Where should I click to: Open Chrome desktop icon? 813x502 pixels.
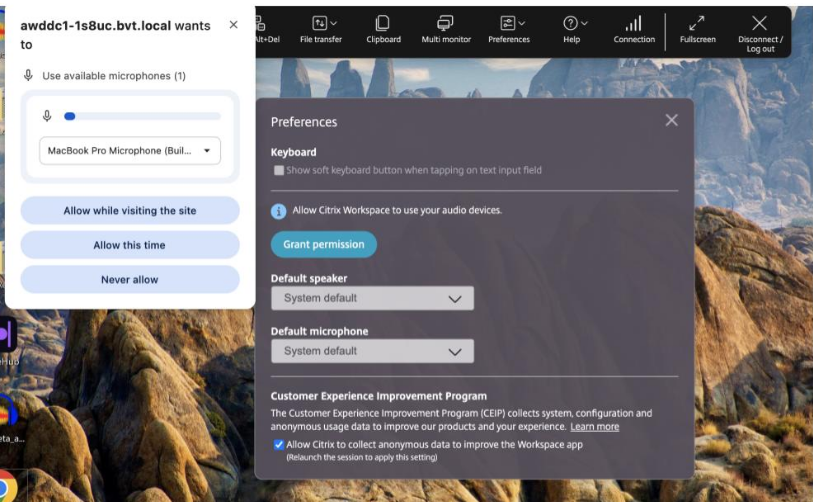pyautogui.click(x=7, y=486)
